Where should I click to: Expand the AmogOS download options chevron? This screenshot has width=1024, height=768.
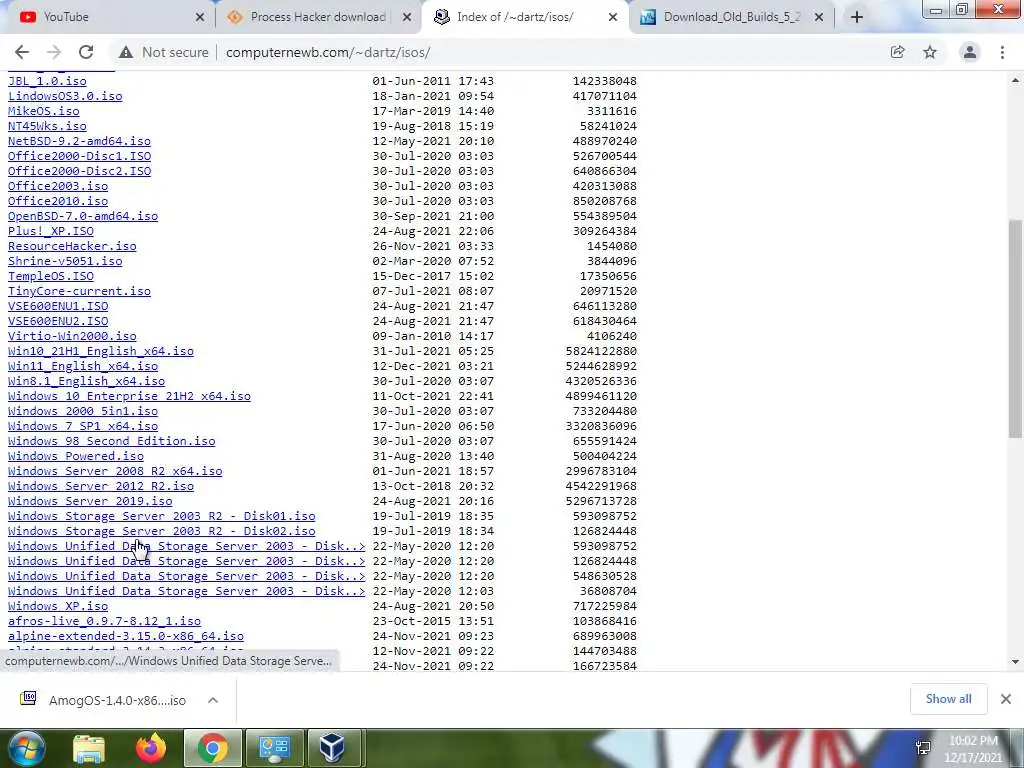click(213, 700)
